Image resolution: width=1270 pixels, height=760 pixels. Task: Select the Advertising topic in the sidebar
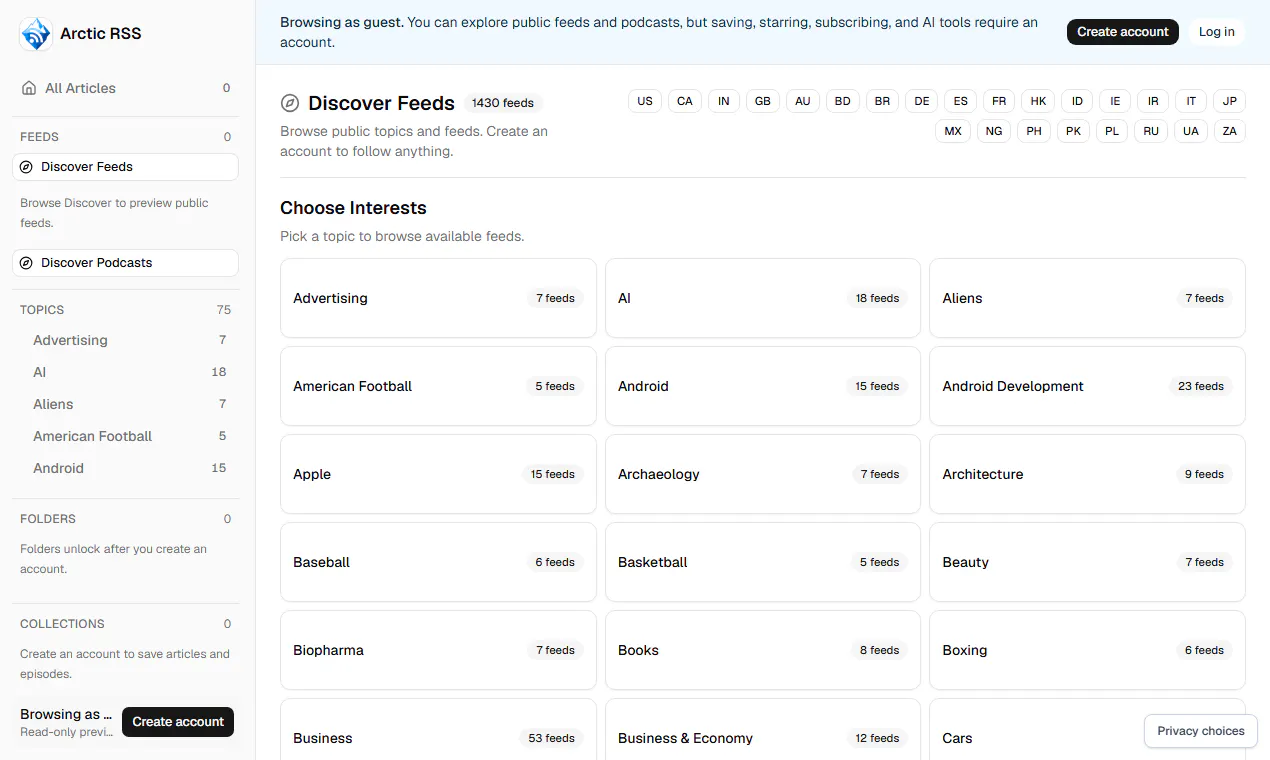[129, 340]
